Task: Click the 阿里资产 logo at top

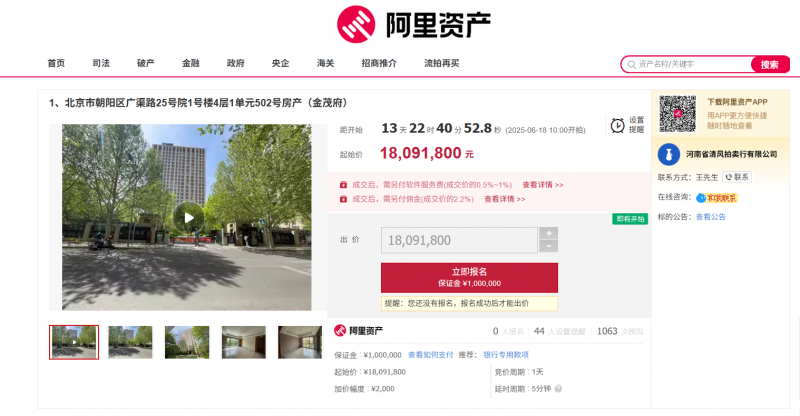Action: point(414,25)
